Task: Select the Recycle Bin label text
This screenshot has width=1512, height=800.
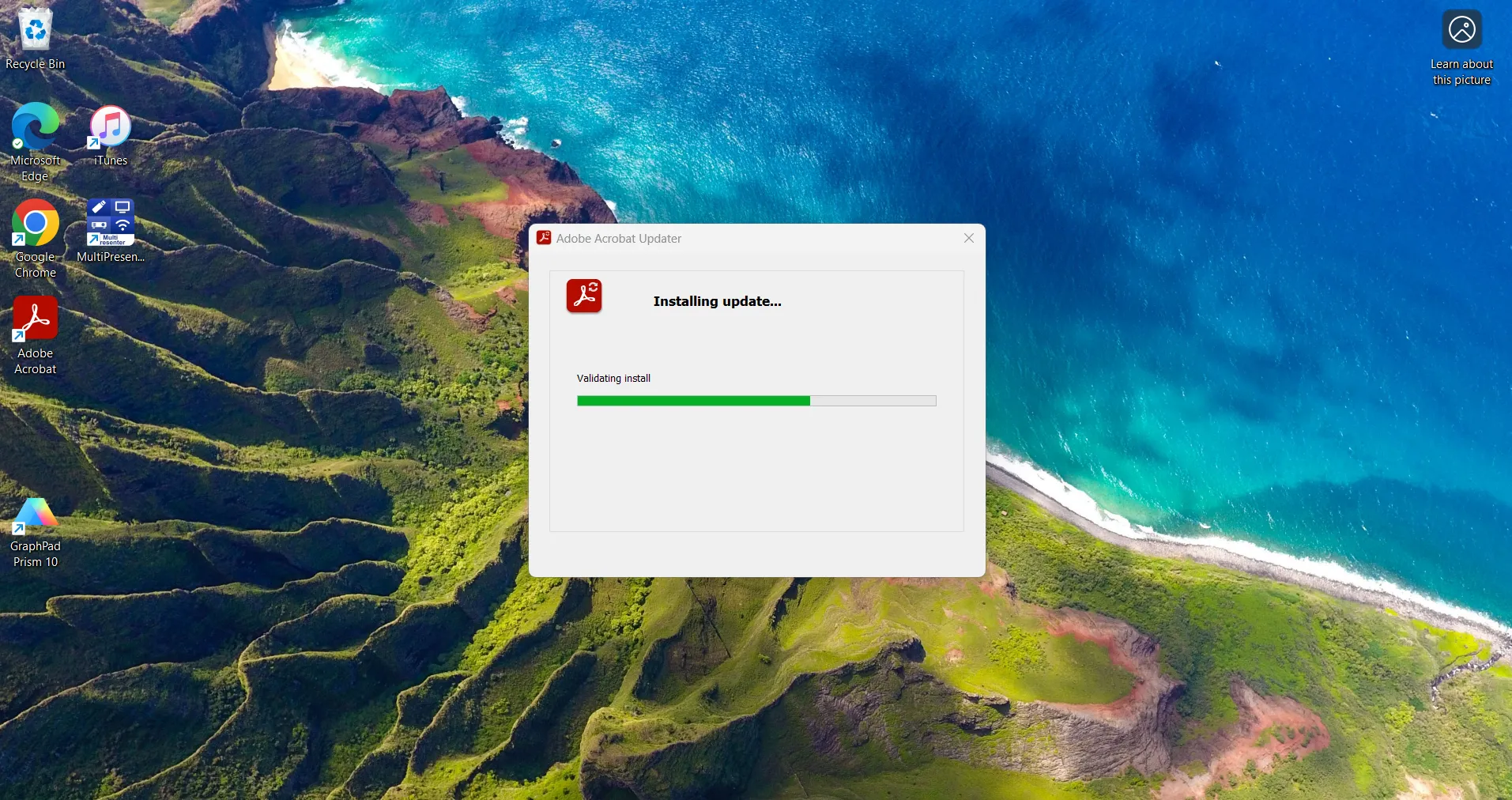Action: [34, 63]
